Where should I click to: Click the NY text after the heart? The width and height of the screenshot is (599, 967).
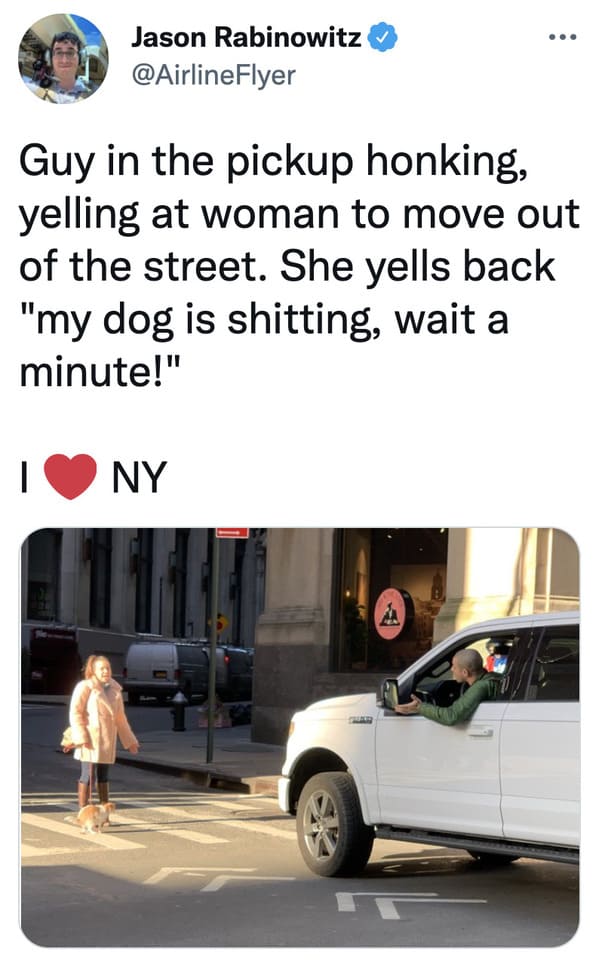(139, 477)
